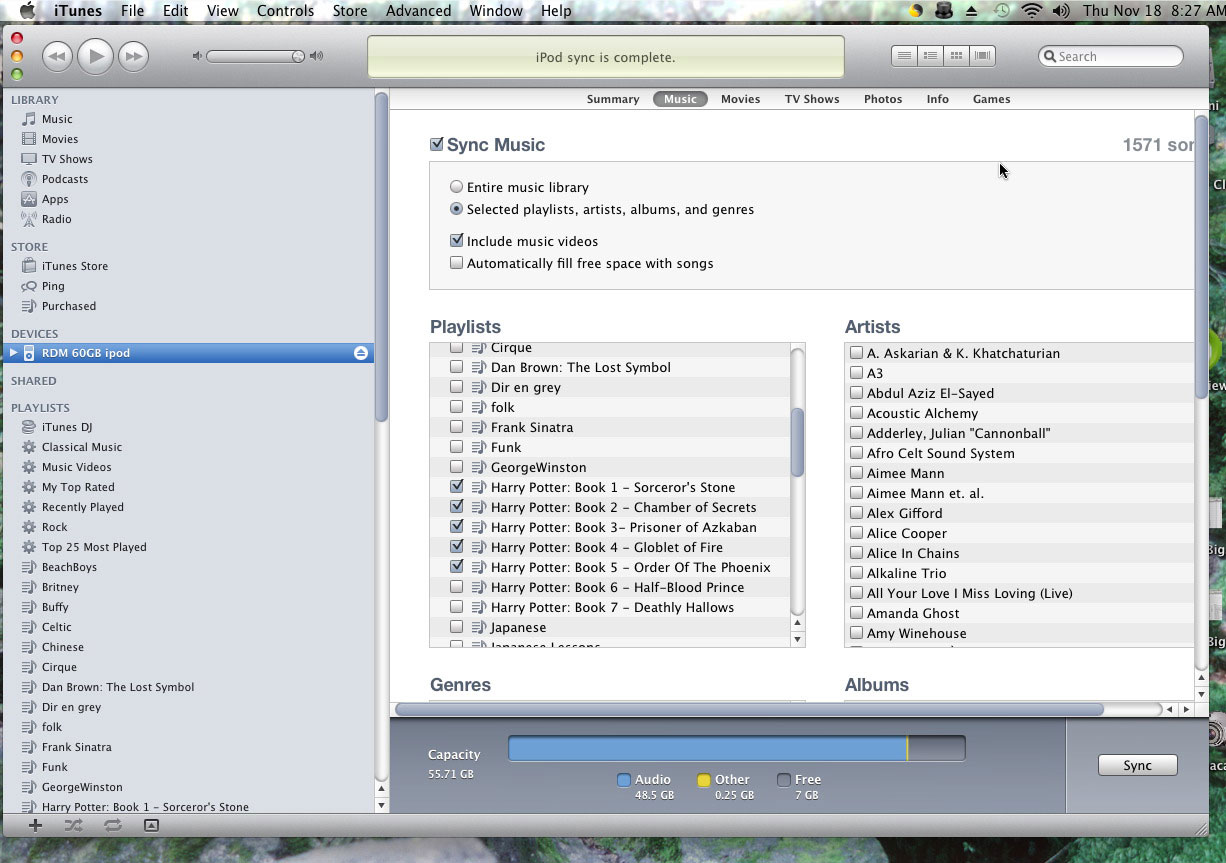Skip to the previous track
Image resolution: width=1226 pixels, height=863 pixels.
tap(57, 56)
